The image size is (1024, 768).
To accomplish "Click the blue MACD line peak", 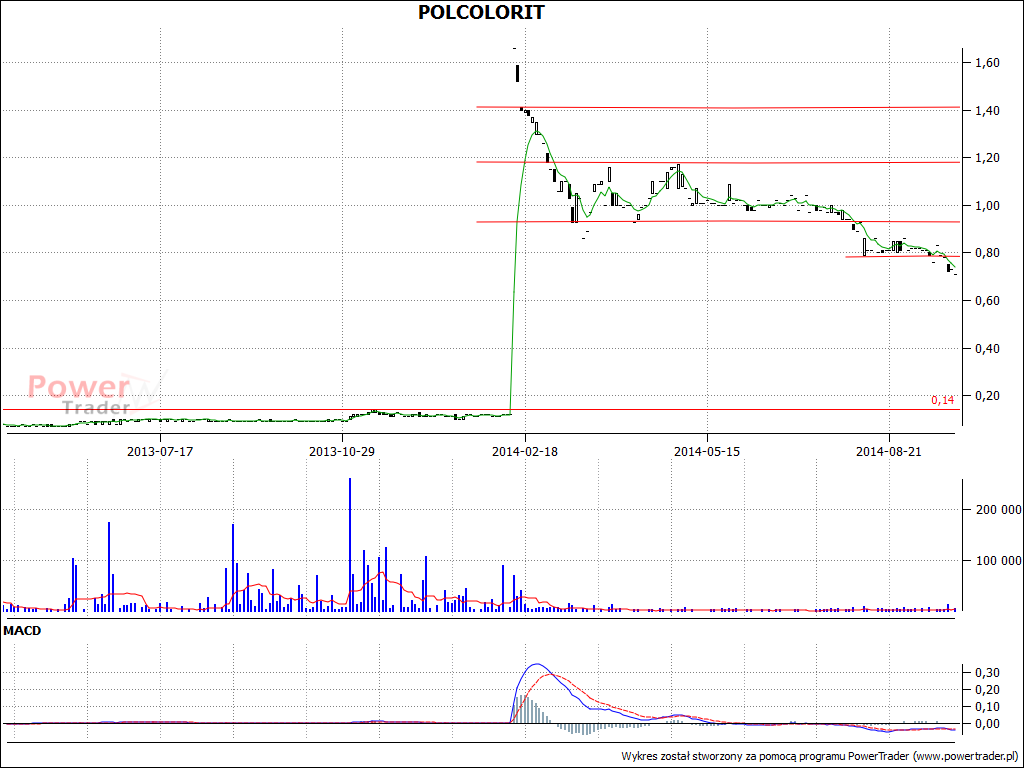I will click(536, 664).
